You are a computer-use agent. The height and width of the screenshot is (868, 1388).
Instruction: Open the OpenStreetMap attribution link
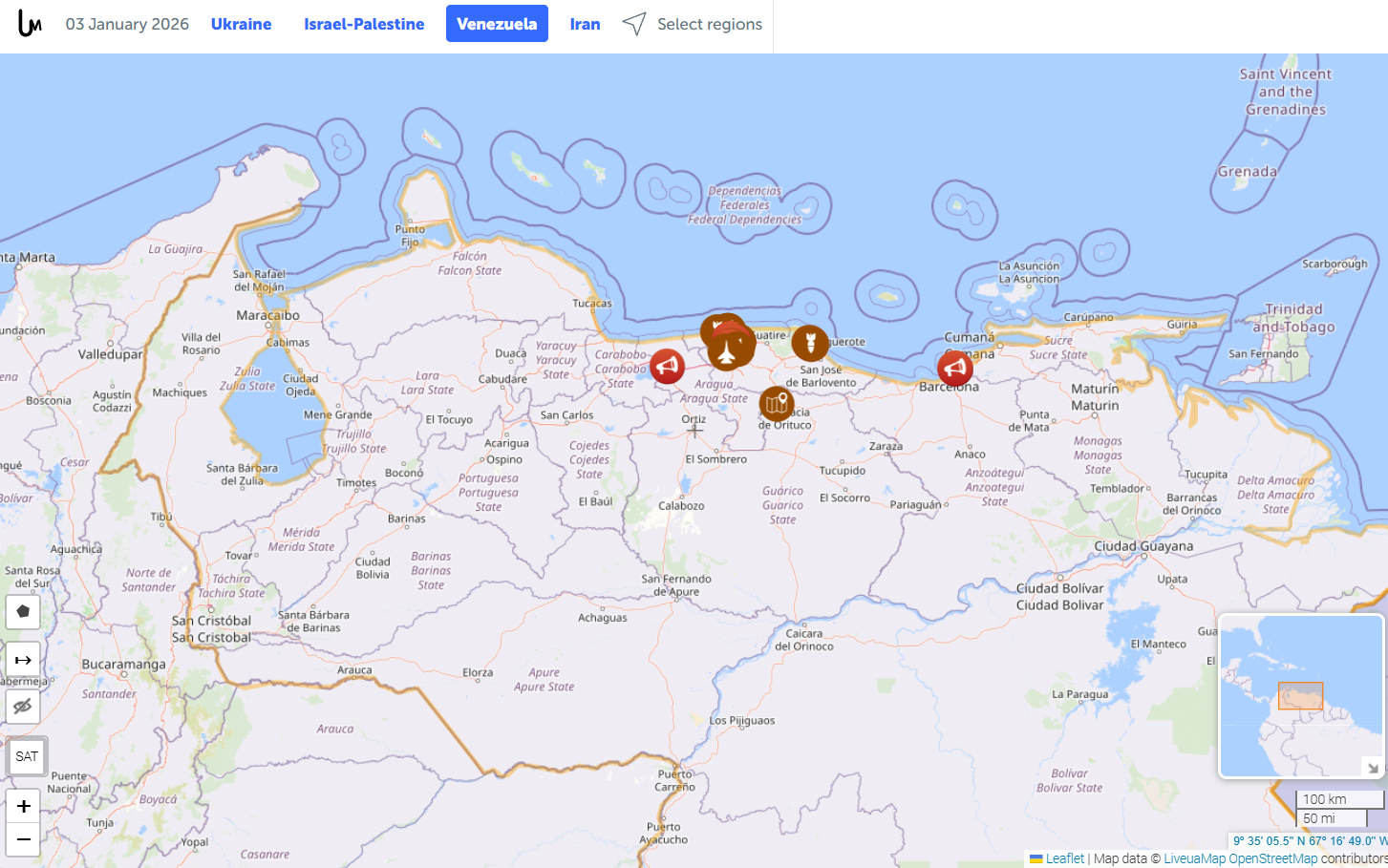[1272, 858]
